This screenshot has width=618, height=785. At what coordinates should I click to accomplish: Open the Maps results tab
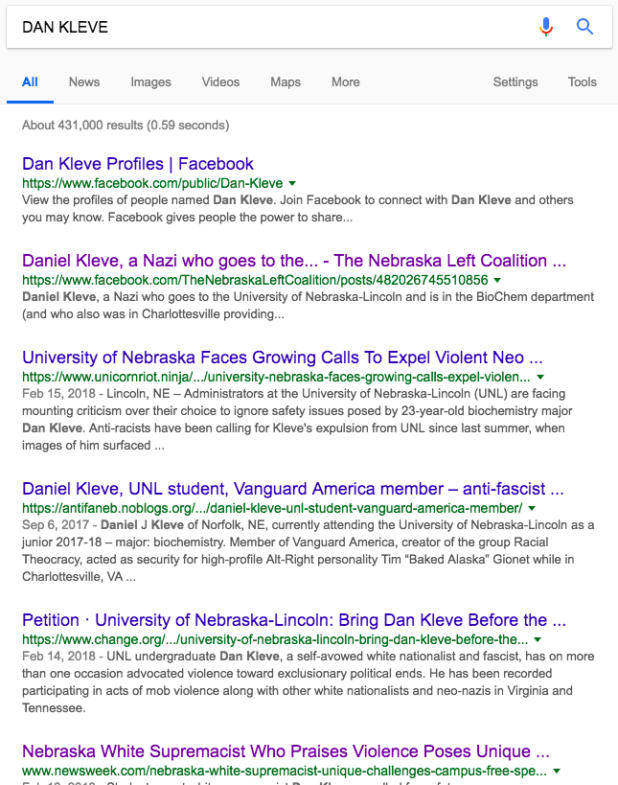coord(285,82)
